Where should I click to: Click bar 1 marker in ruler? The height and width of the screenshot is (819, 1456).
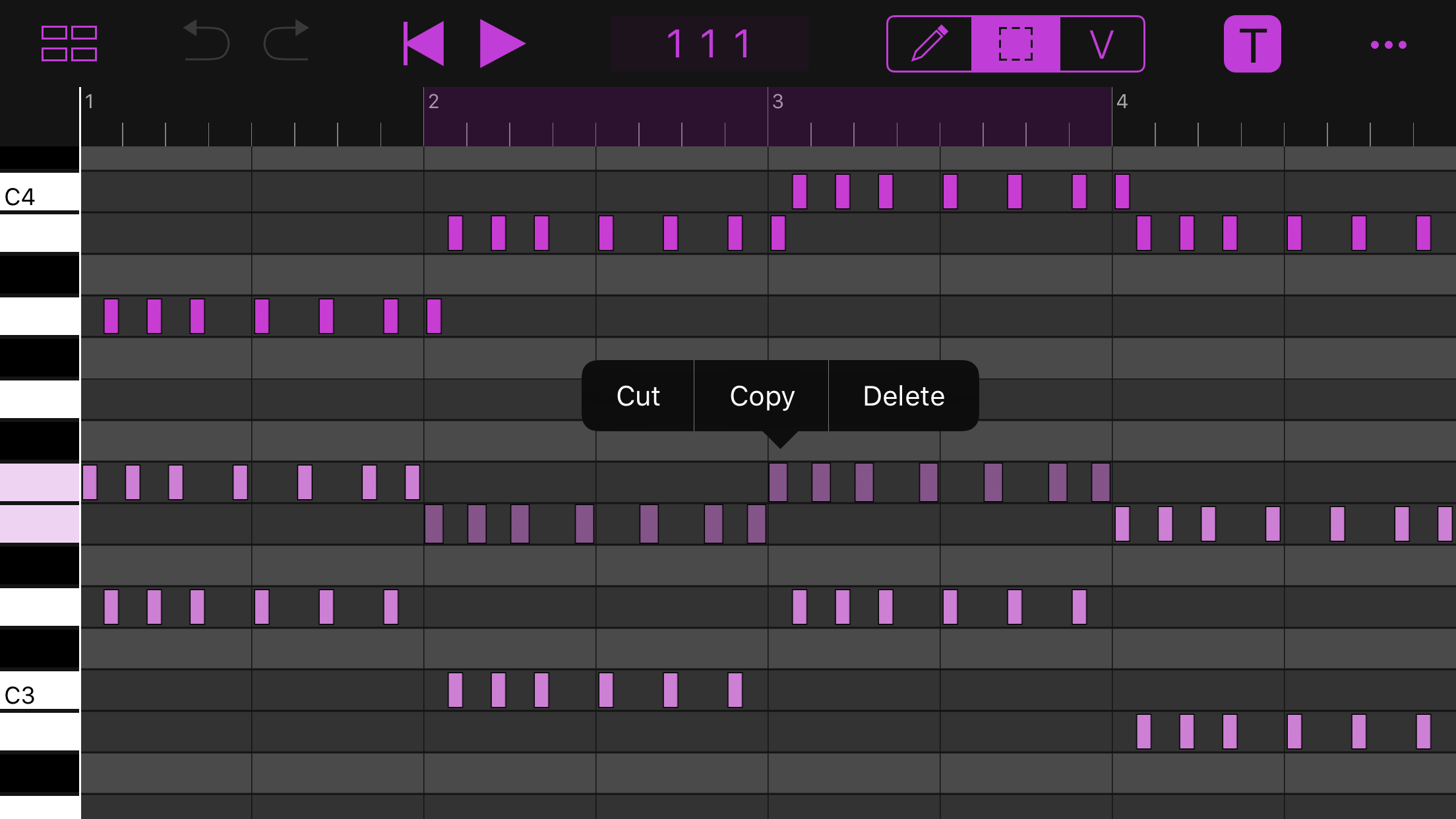[x=90, y=102]
